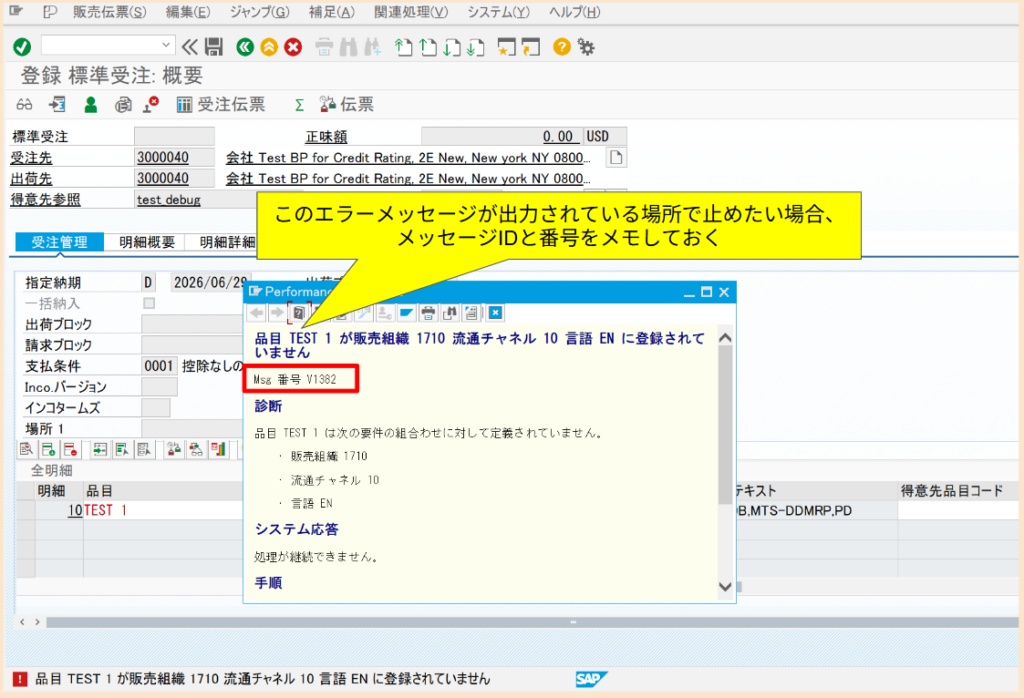Click item number 10 in 明細 column
The image size is (1024, 698).
pos(74,510)
